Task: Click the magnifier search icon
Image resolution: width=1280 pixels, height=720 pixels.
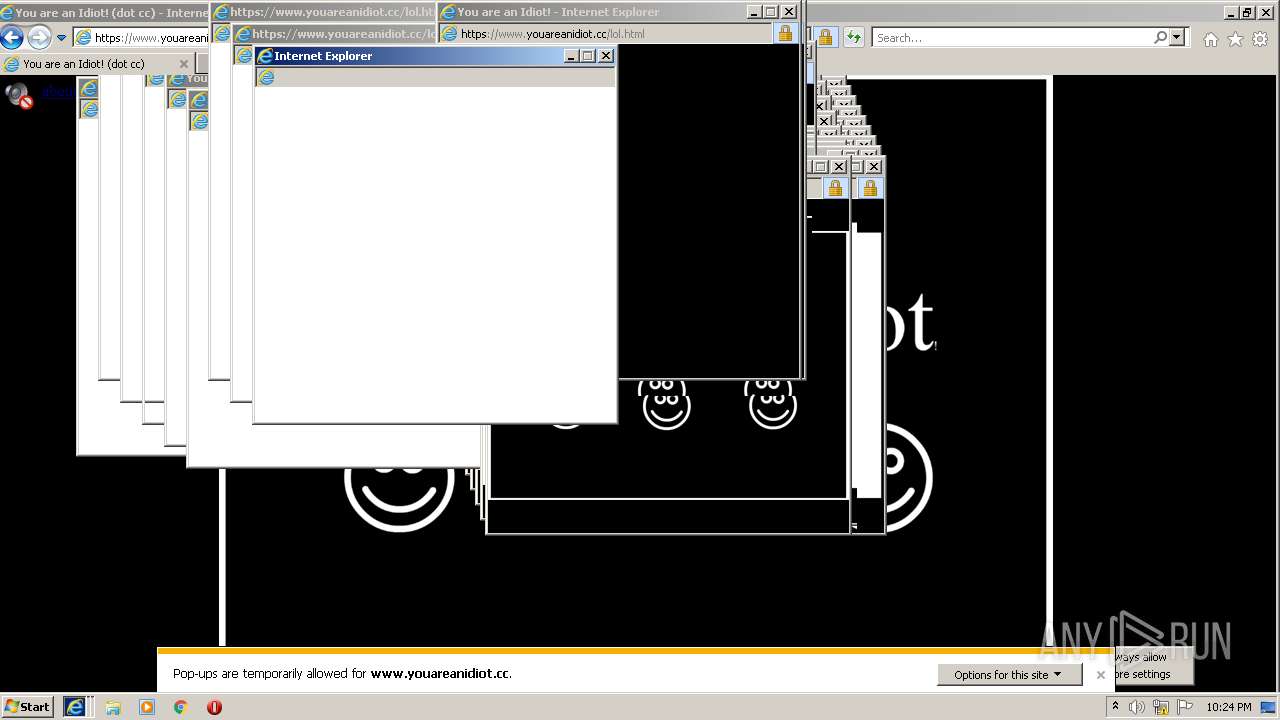Action: (1160, 37)
